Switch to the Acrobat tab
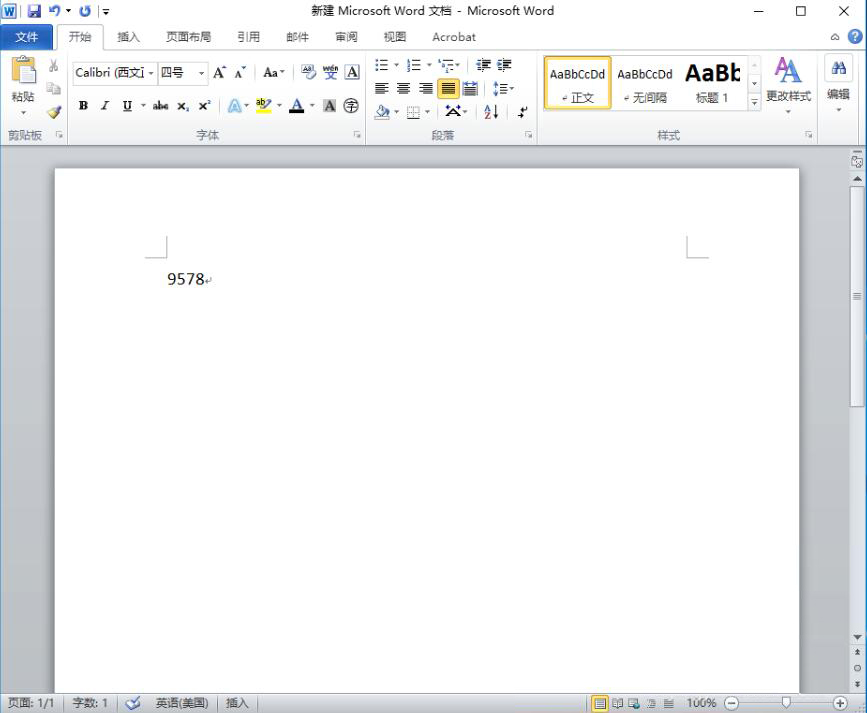This screenshot has height=713, width=867. [453, 37]
